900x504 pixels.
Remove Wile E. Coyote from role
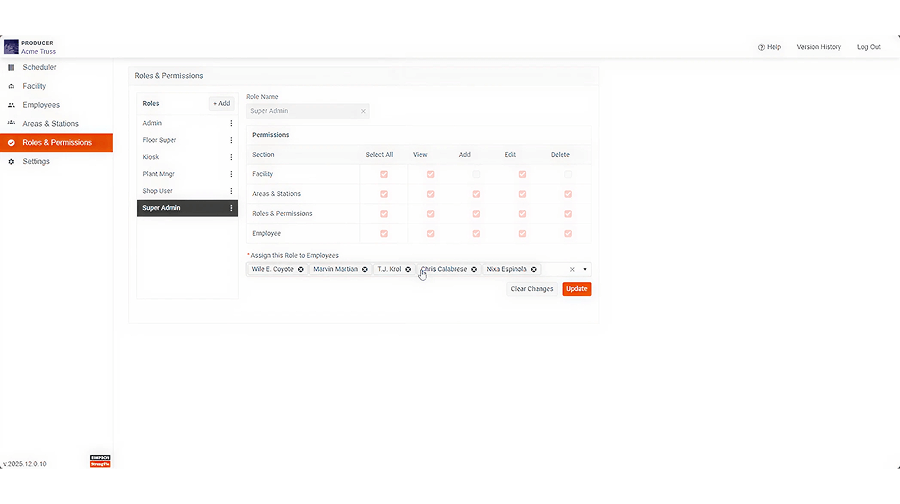click(300, 269)
